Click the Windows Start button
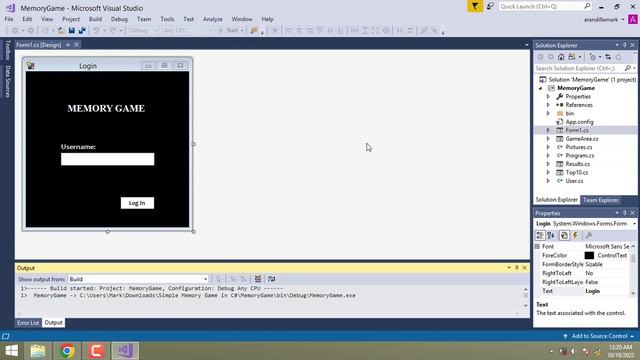Screen dimensions: 640x360 11,351
